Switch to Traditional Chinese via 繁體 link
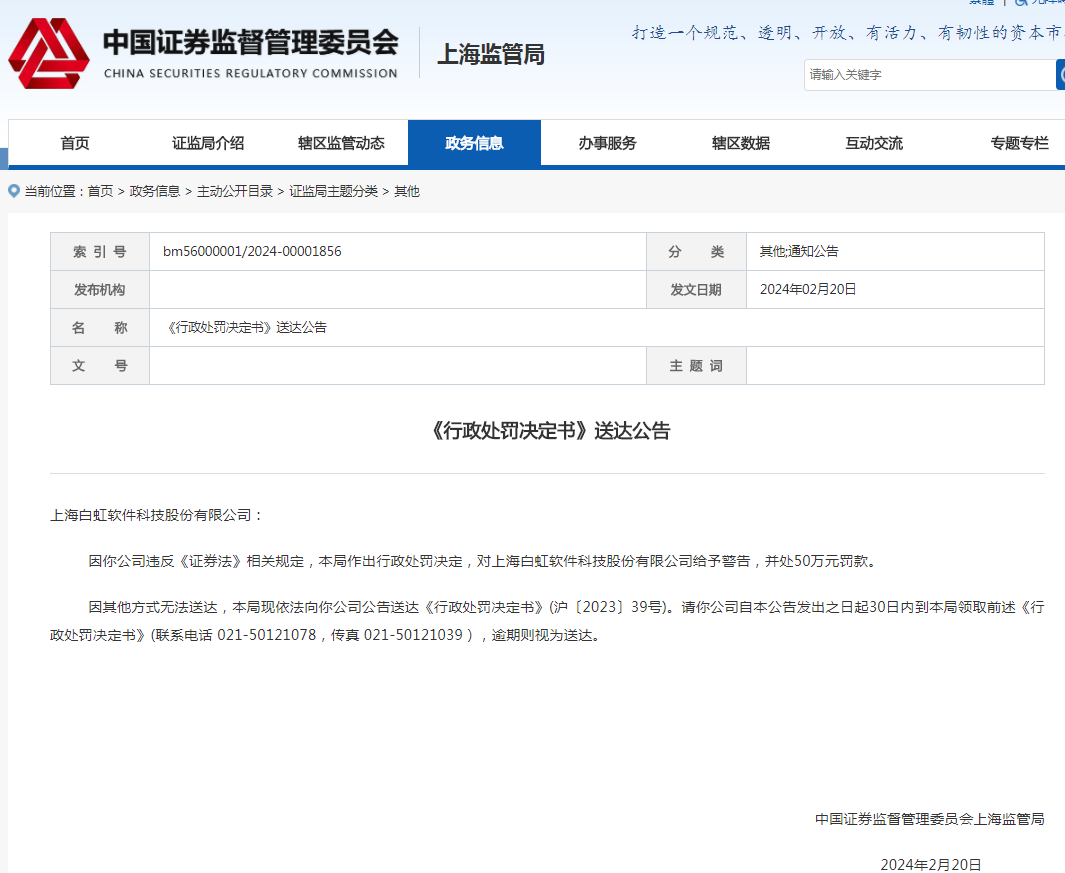The width and height of the screenshot is (1065, 873). (x=981, y=3)
